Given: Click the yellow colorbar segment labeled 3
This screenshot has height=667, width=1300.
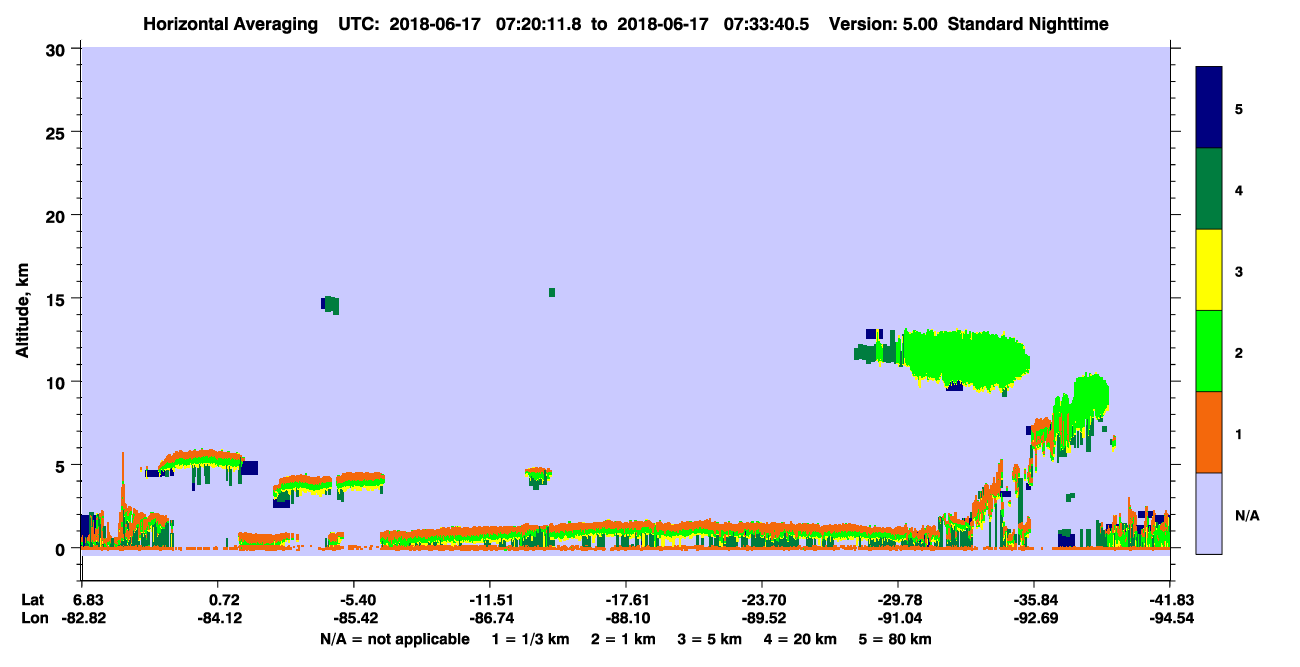Looking at the screenshot, I should [x=1209, y=270].
